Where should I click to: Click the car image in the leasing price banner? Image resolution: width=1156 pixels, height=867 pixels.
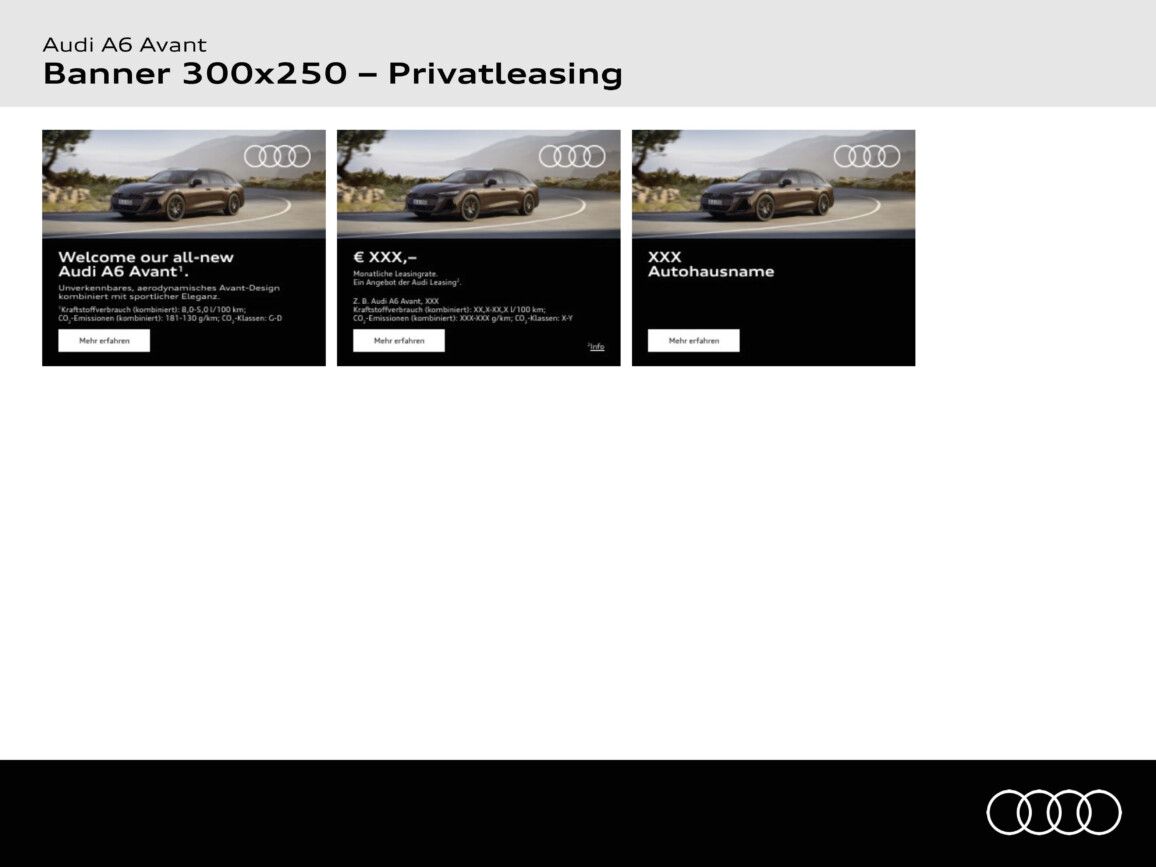point(472,193)
